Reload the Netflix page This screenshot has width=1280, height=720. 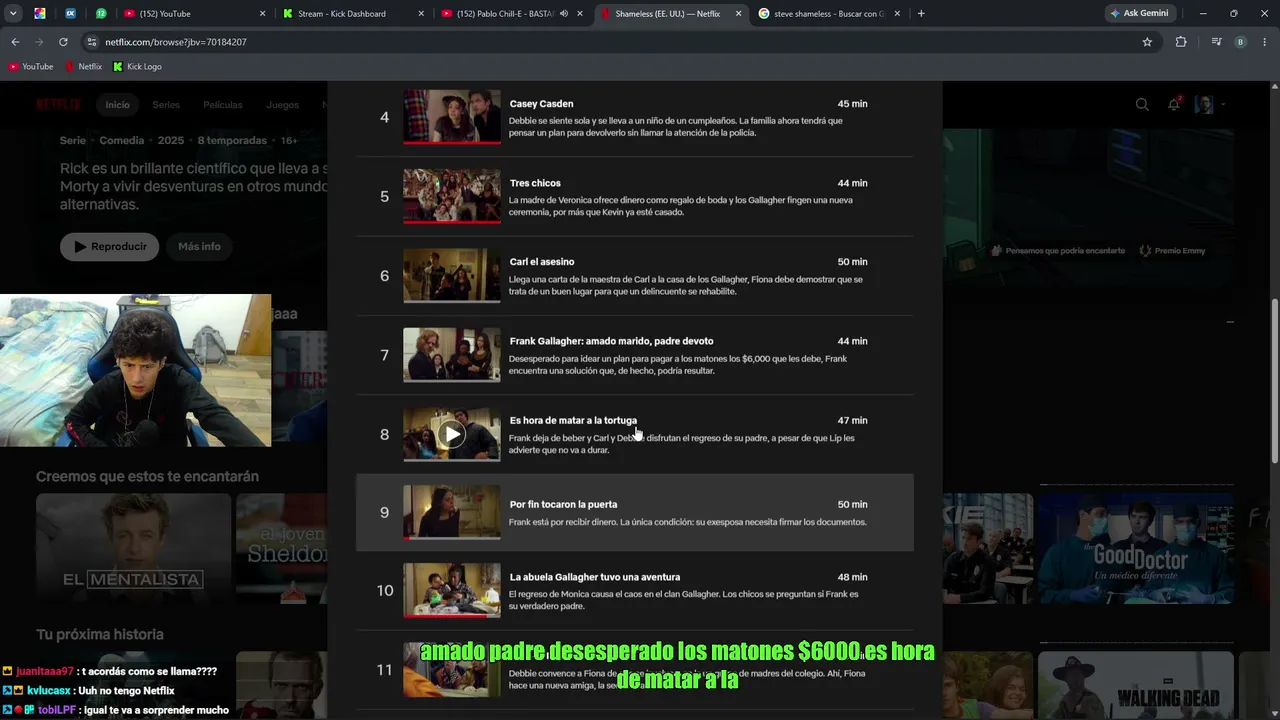tap(63, 42)
